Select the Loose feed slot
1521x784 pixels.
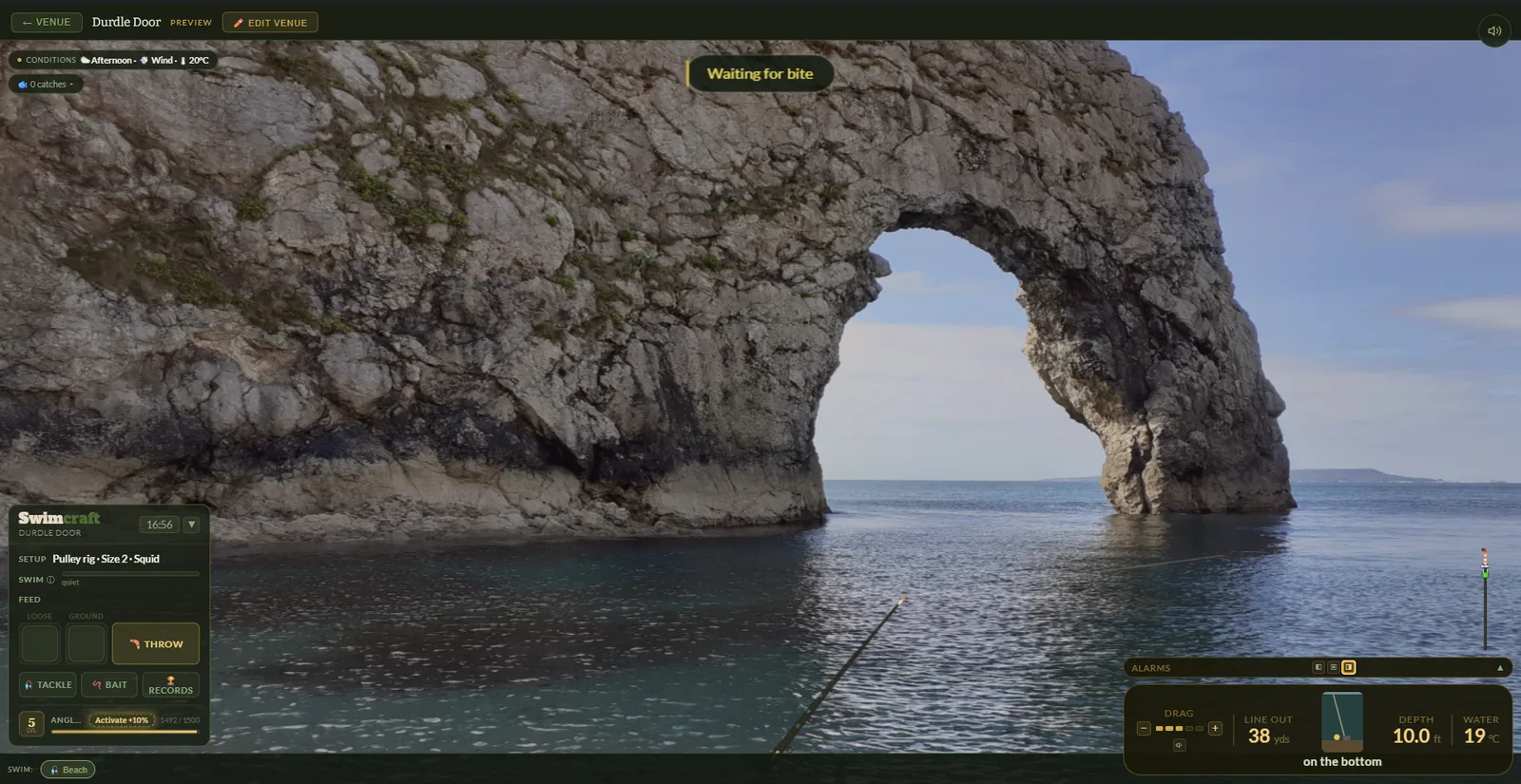click(40, 643)
